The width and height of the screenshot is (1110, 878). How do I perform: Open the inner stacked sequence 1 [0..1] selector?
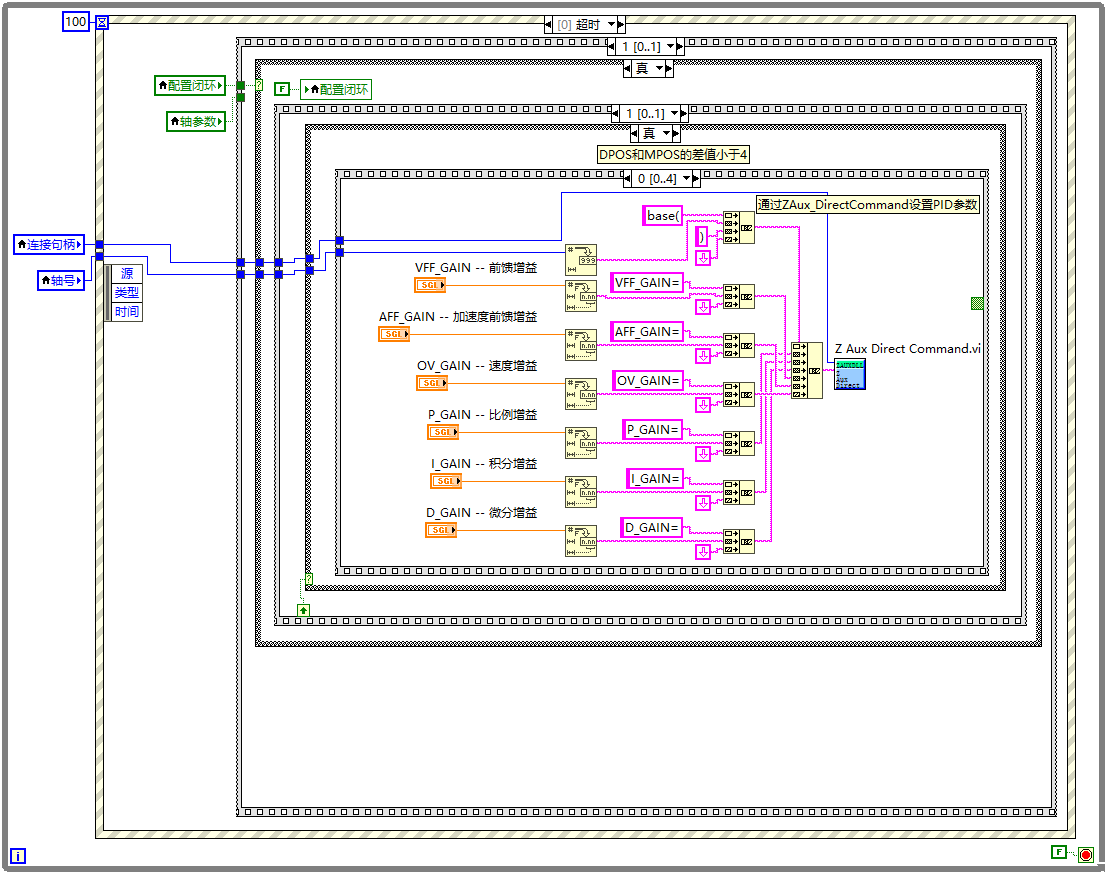tap(674, 113)
